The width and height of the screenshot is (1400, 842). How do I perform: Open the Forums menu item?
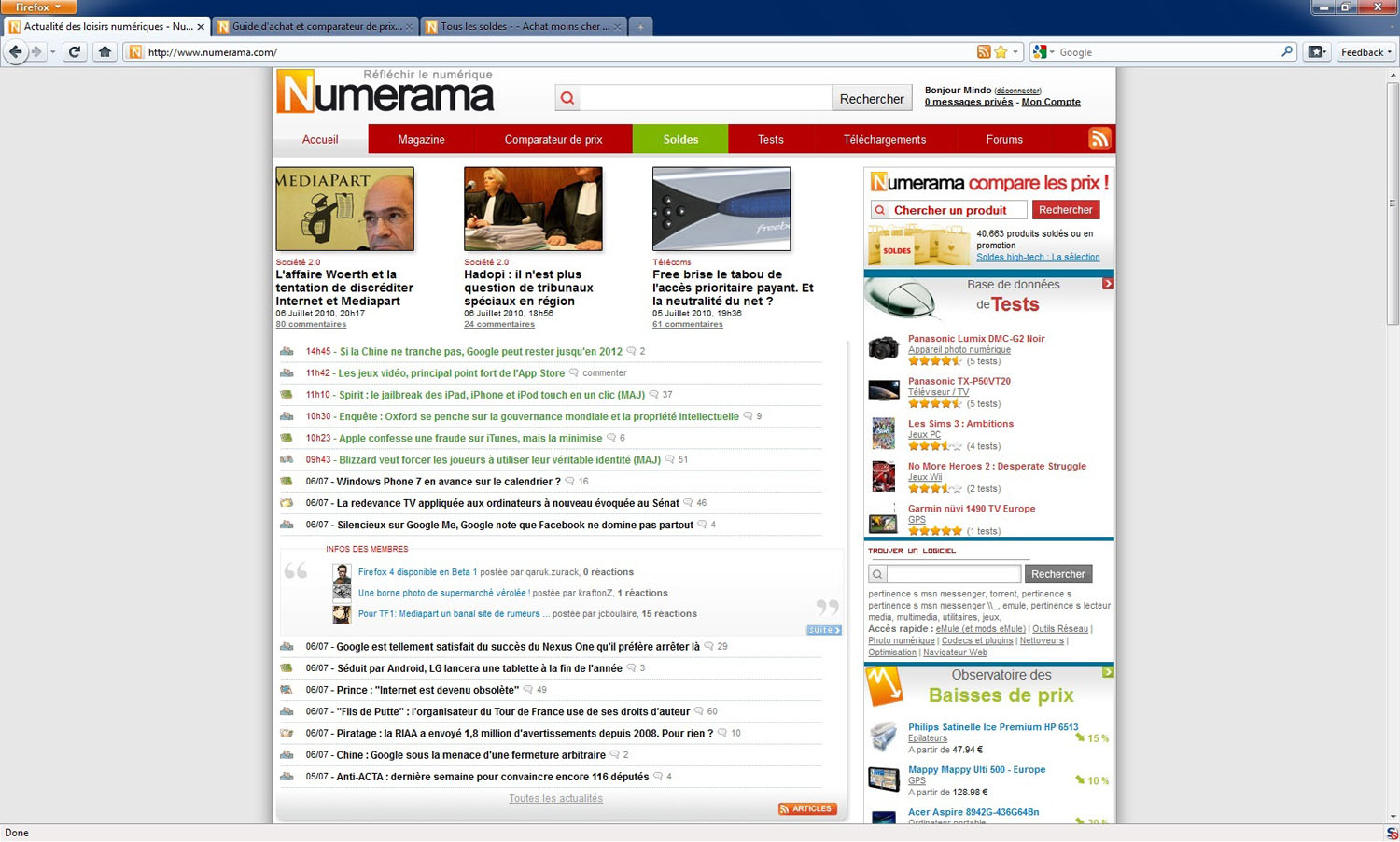(x=1004, y=139)
